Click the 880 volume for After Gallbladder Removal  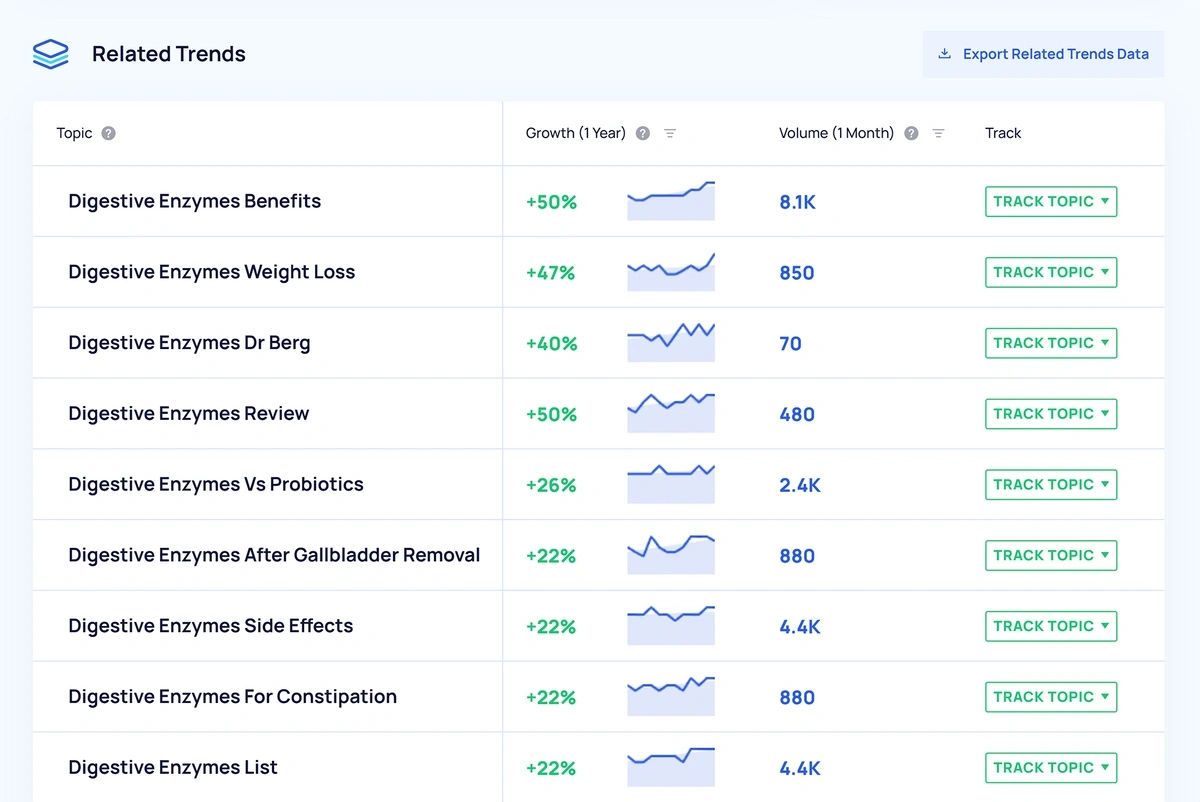click(797, 556)
